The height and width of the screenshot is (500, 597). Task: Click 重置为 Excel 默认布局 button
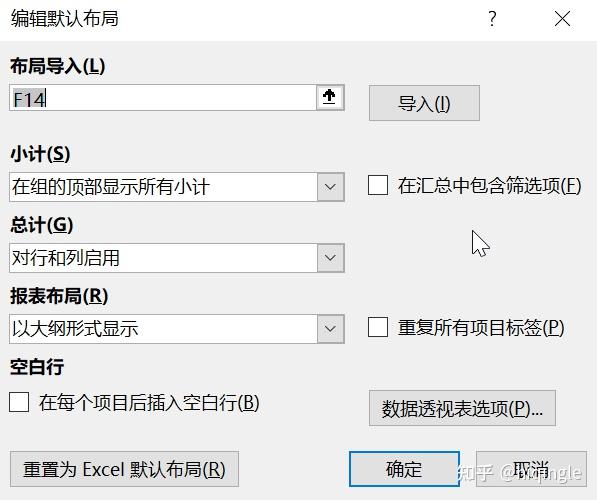pyautogui.click(x=125, y=469)
